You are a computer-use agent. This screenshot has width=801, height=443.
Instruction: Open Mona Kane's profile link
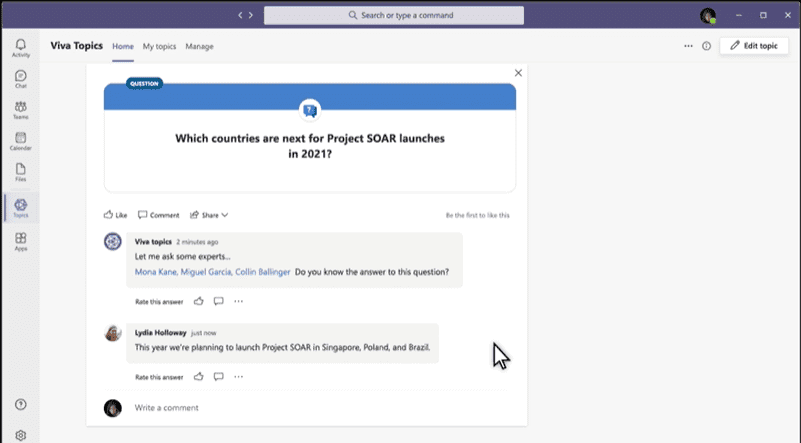(x=157, y=272)
